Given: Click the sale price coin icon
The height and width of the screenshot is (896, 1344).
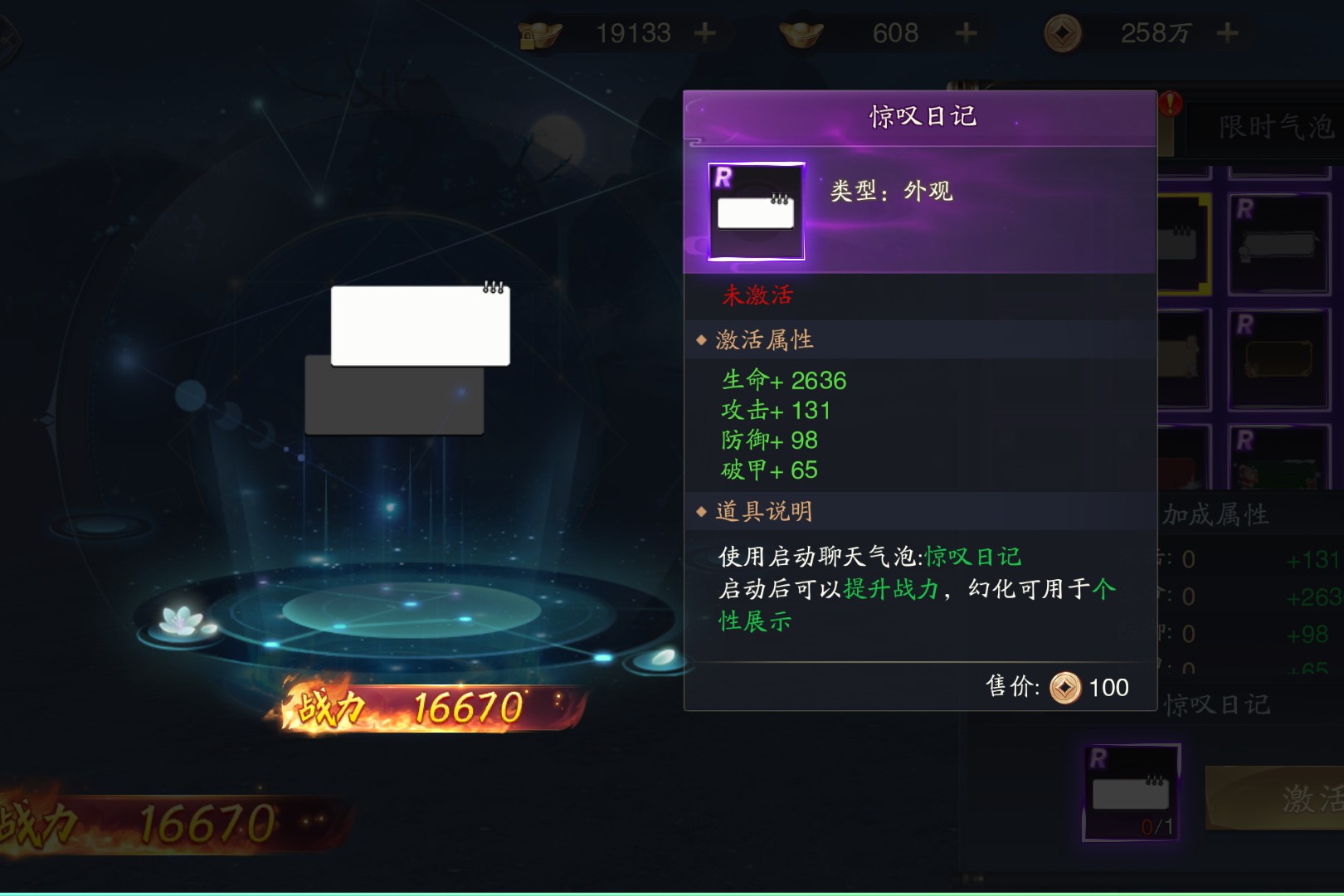Looking at the screenshot, I should click(1065, 688).
